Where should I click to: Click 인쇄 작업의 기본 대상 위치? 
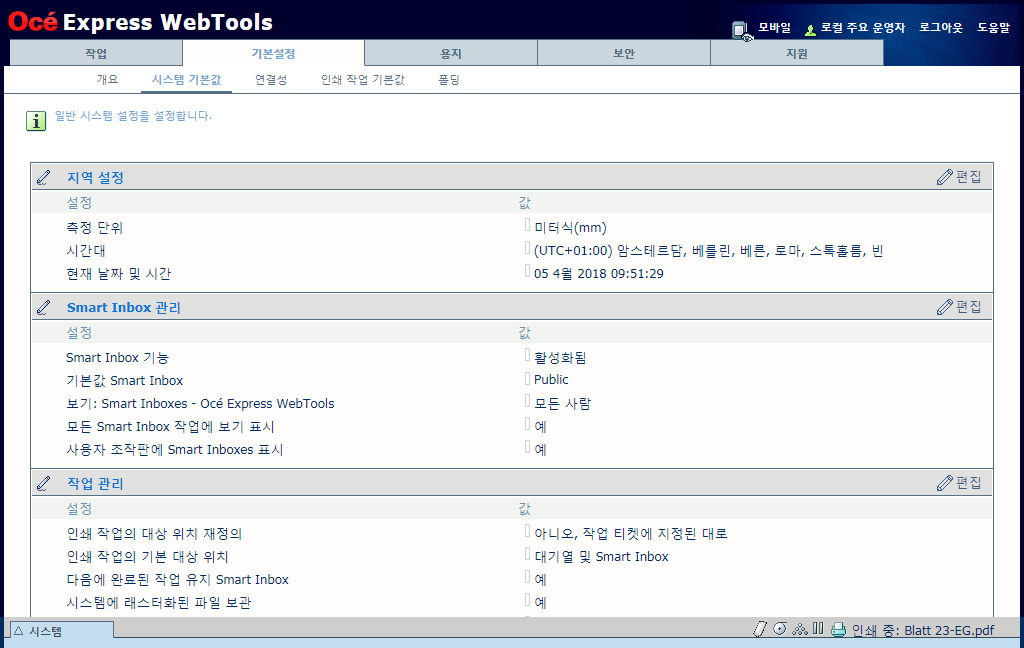[148, 557]
